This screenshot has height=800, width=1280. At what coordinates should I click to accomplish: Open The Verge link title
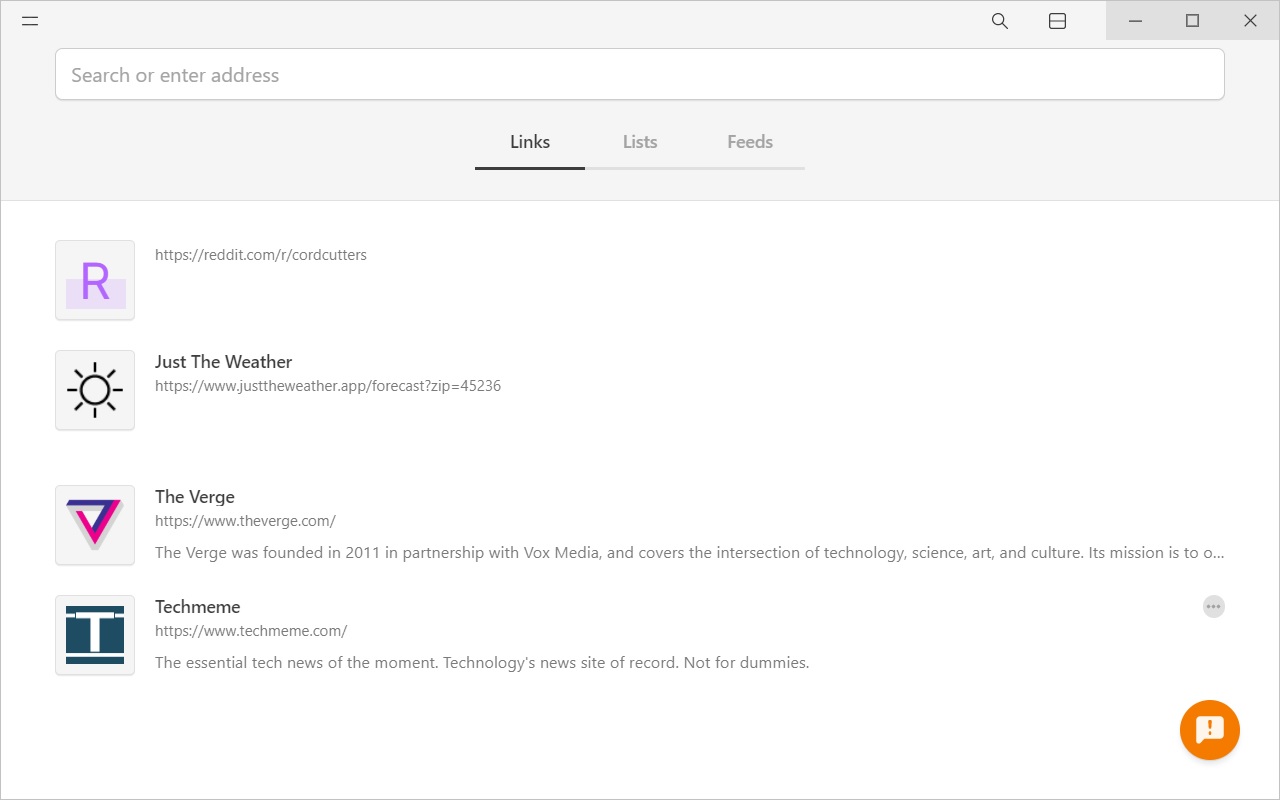(x=195, y=497)
